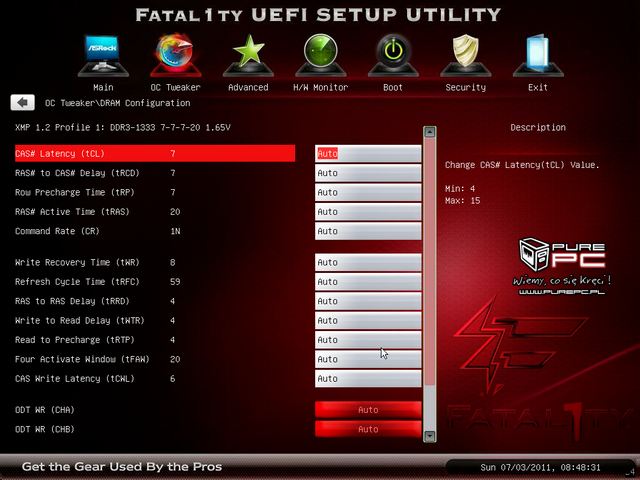
Task: Click the Main menu label
Action: 103,87
